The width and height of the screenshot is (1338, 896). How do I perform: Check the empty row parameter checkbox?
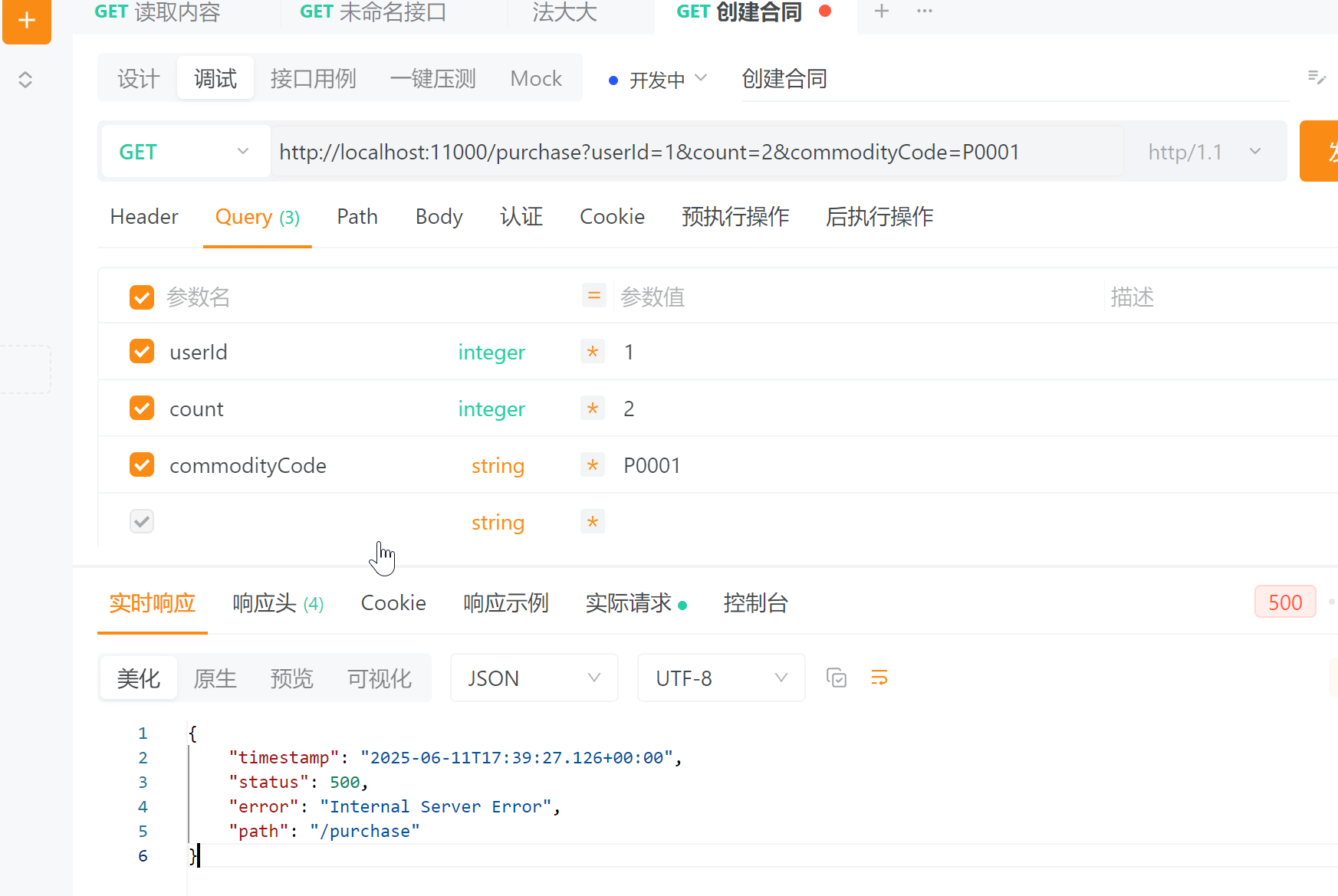coord(142,522)
